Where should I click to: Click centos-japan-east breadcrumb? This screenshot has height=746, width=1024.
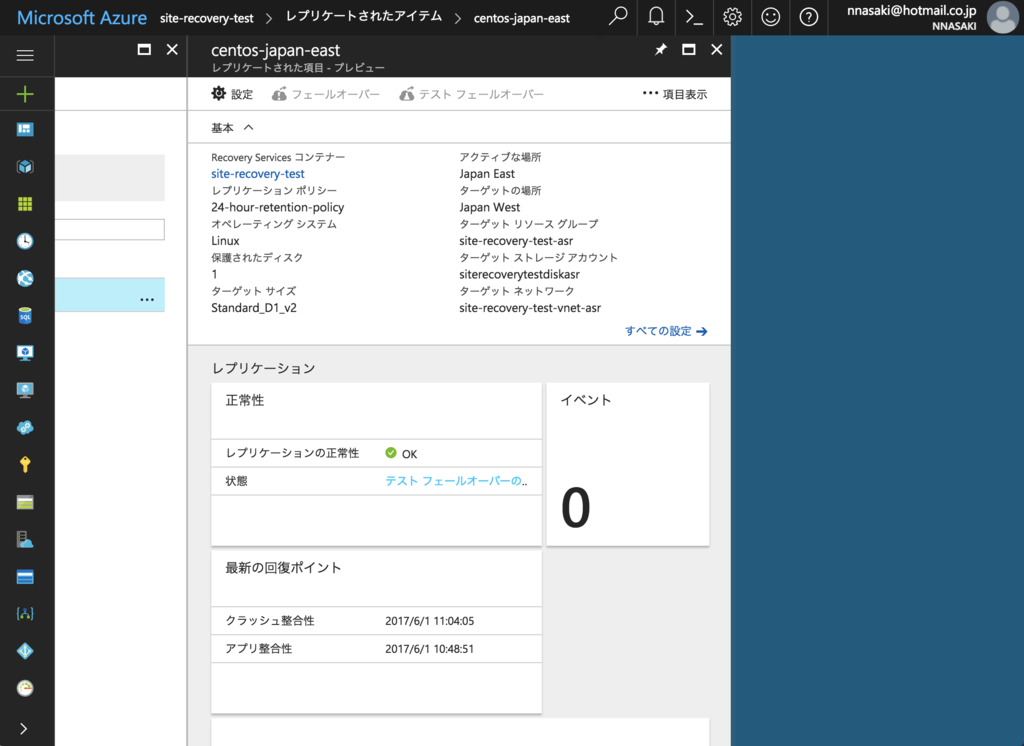pyautogui.click(x=521, y=18)
